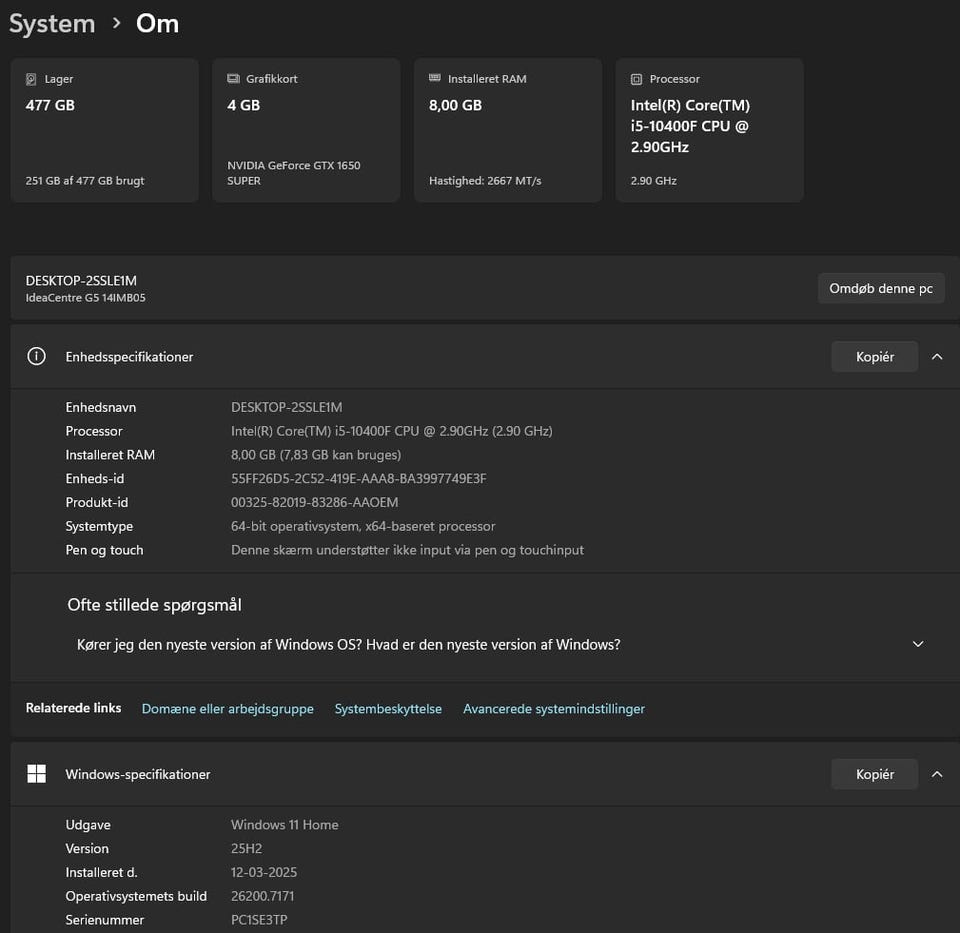Click the Installeret RAM memory icon
The width and height of the screenshot is (960, 933).
(434, 78)
